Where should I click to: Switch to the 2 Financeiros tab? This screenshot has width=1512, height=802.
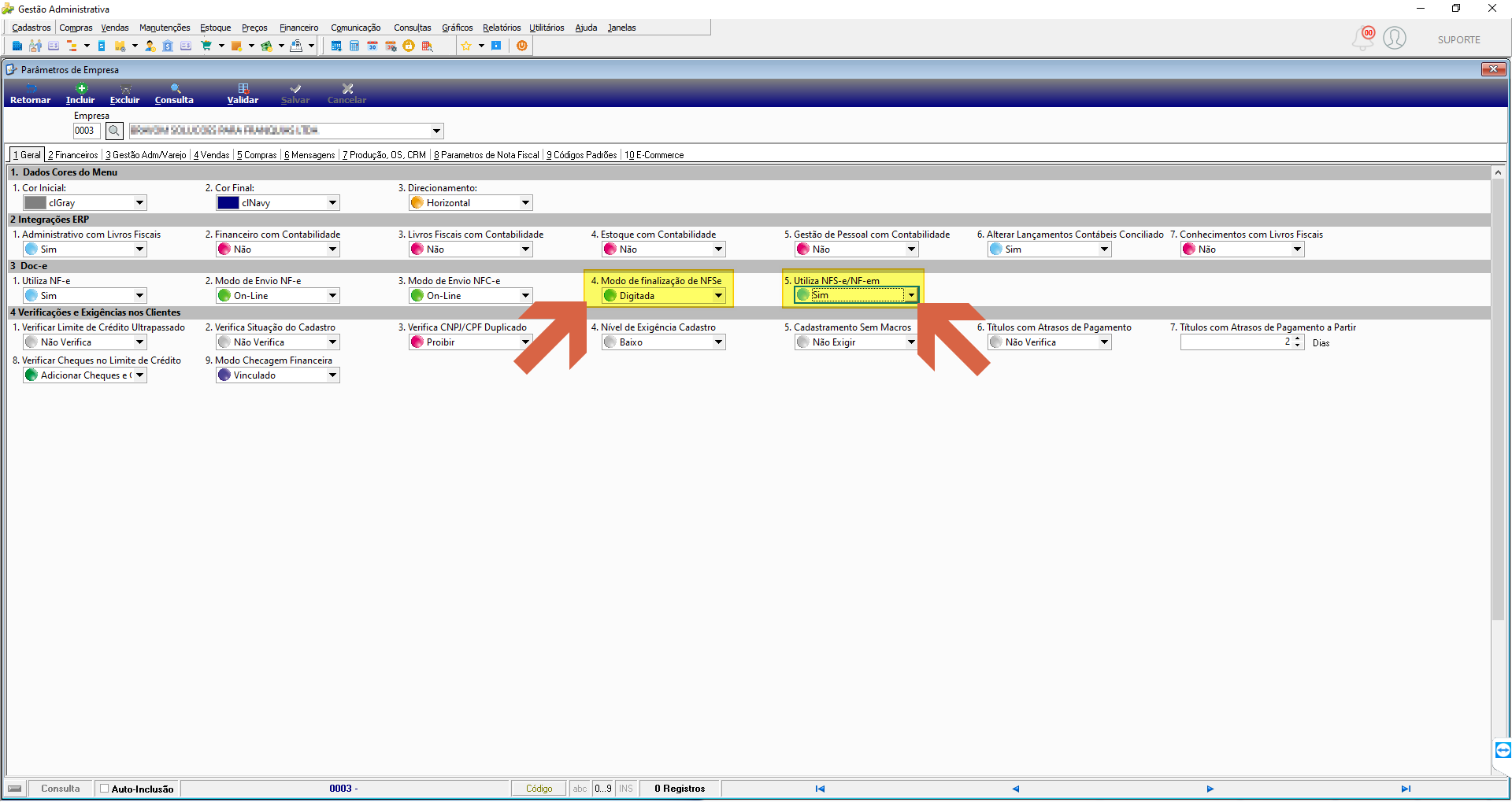point(73,155)
